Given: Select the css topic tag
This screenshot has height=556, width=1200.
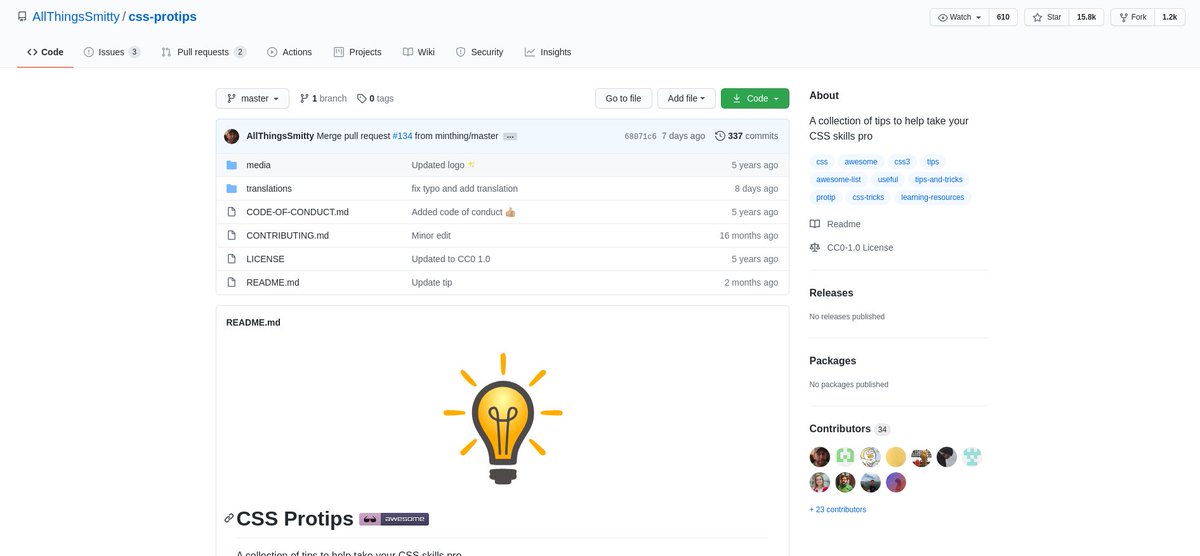Looking at the screenshot, I should 822,161.
